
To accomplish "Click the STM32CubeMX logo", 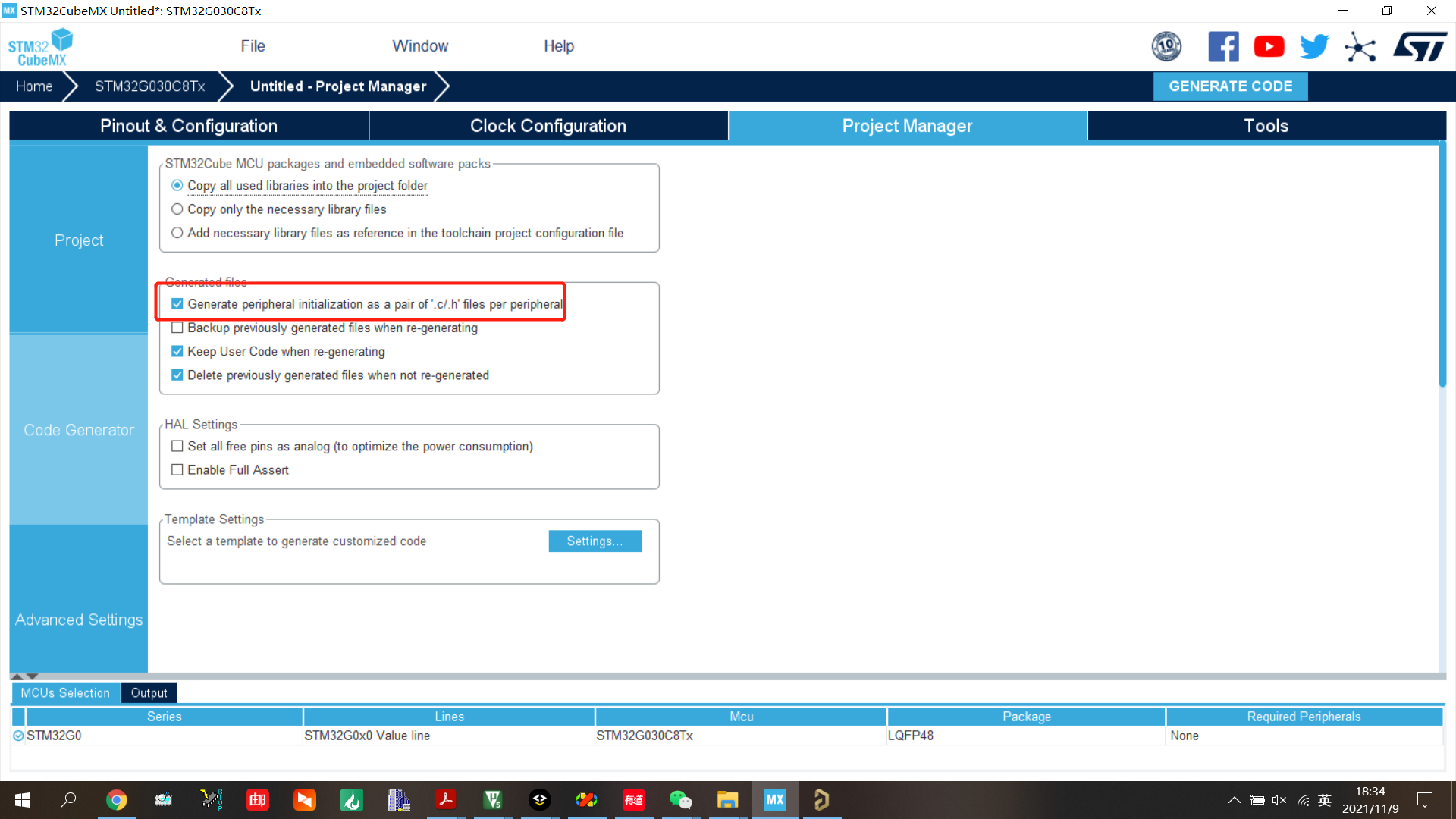I will [41, 47].
